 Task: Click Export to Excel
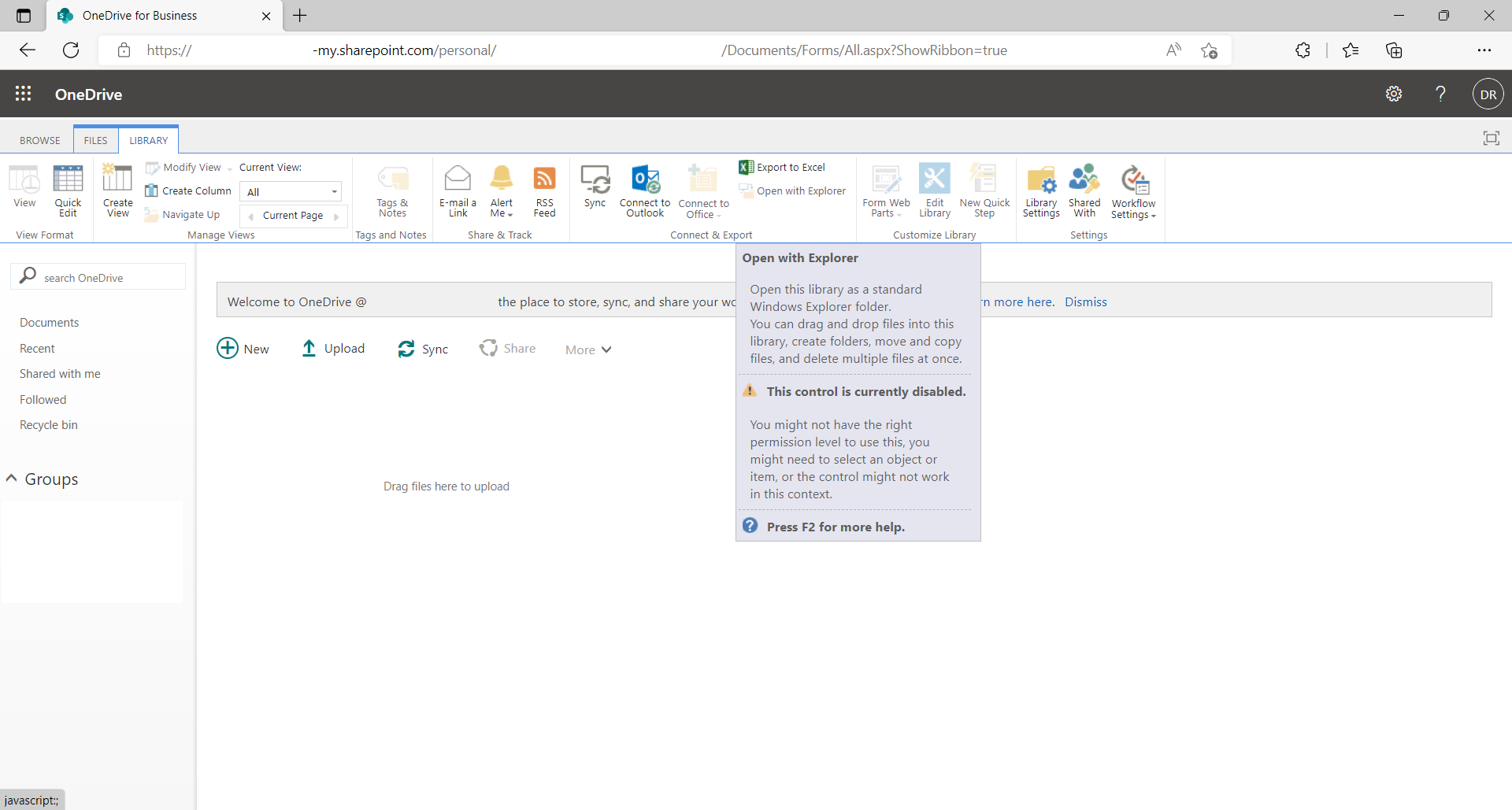pos(782,167)
